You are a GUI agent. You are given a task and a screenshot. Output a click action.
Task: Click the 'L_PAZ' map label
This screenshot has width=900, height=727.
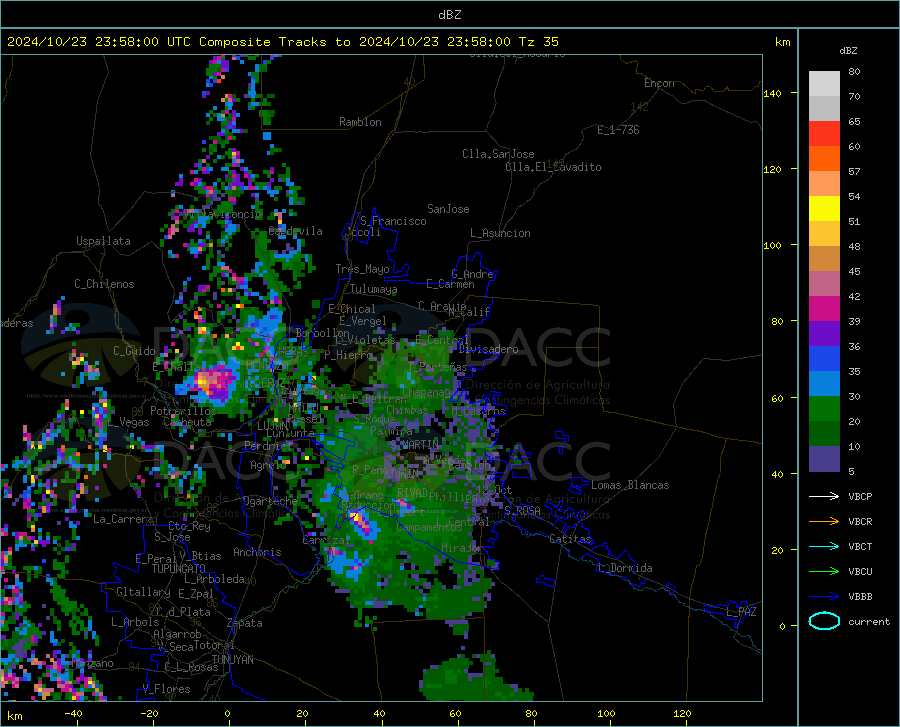click(x=741, y=612)
